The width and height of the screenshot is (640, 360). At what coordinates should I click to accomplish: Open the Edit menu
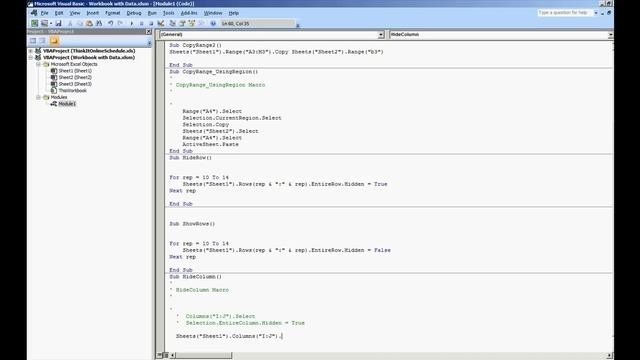(x=59, y=13)
